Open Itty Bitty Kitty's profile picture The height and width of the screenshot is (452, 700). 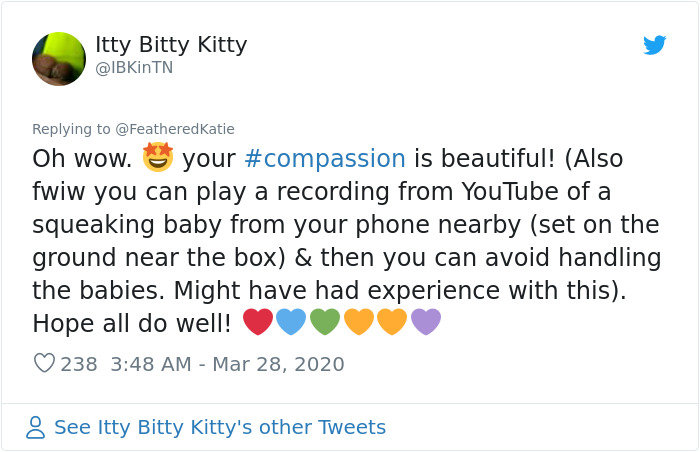click(59, 59)
